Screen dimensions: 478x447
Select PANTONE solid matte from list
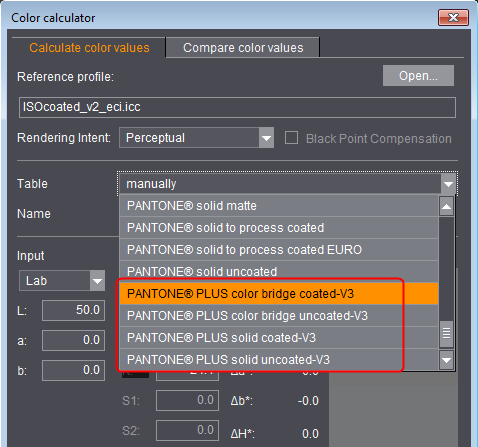[x=279, y=206]
